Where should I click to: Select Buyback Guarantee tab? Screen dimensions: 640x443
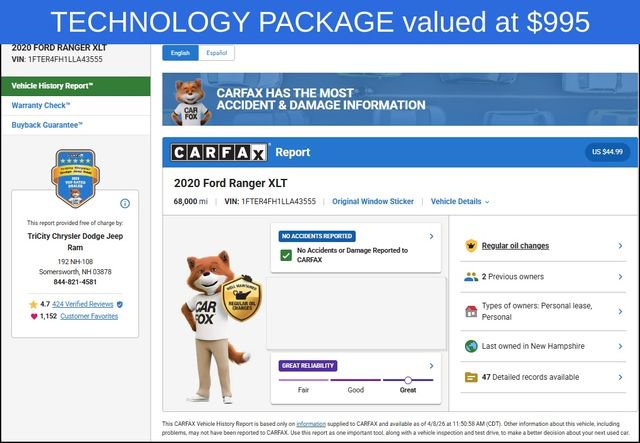click(x=76, y=125)
